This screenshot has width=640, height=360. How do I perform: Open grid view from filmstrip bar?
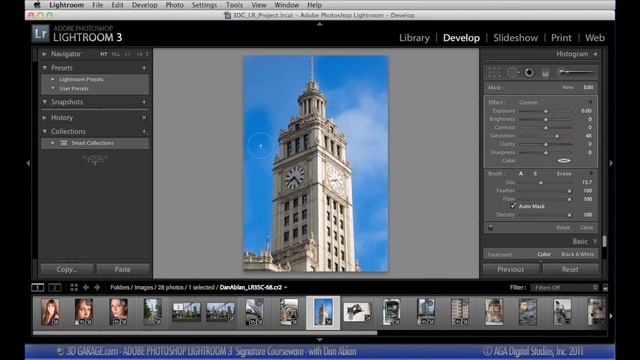point(74,288)
